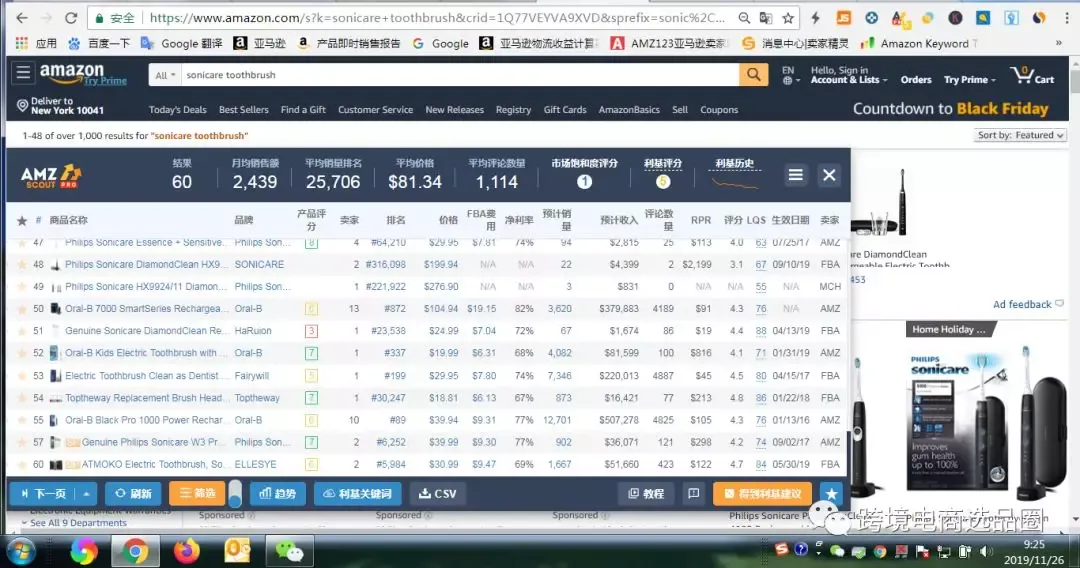The image size is (1080, 568).
Task: Open the AMZScout hamburger menu icon
Action: [x=796, y=175]
